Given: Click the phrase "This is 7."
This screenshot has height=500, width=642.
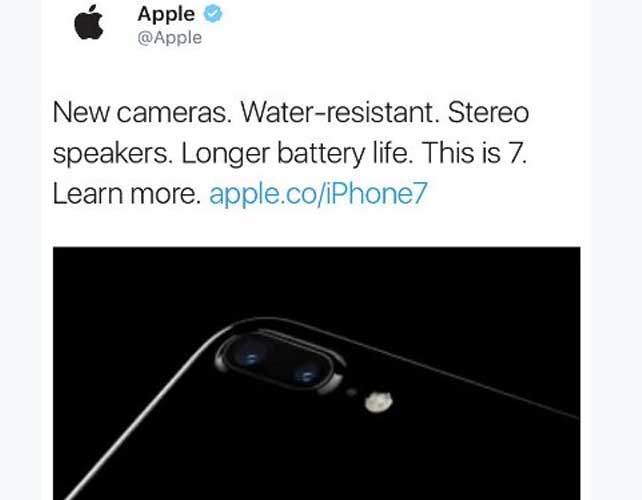Looking at the screenshot, I should (x=474, y=152).
